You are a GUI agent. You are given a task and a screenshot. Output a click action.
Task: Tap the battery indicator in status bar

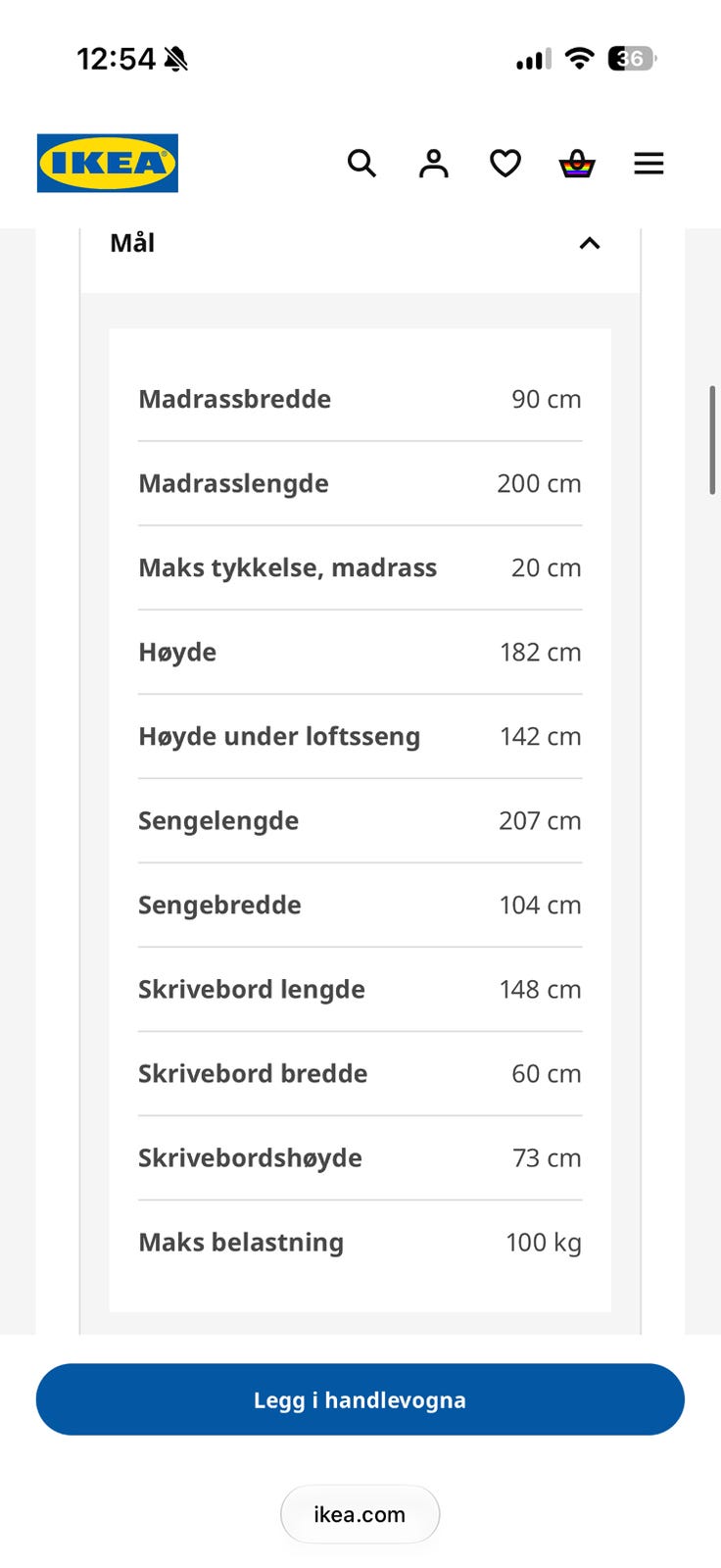point(632,59)
